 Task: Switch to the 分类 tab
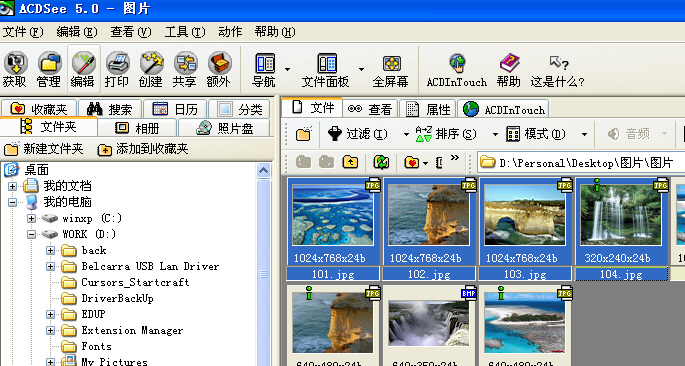[x=240, y=109]
